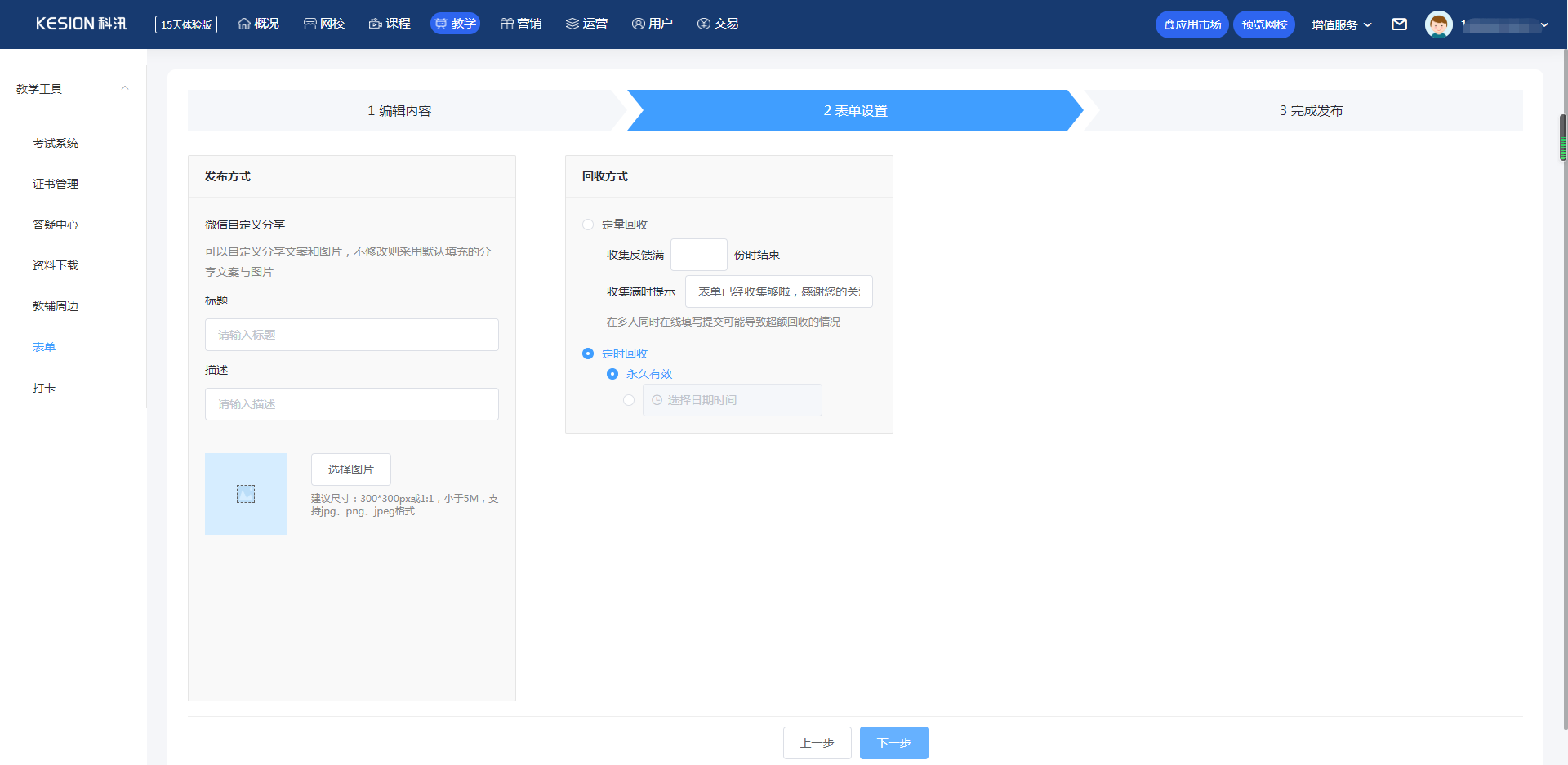Click the user avatar picture
1568x765 pixels.
pos(1438,24)
